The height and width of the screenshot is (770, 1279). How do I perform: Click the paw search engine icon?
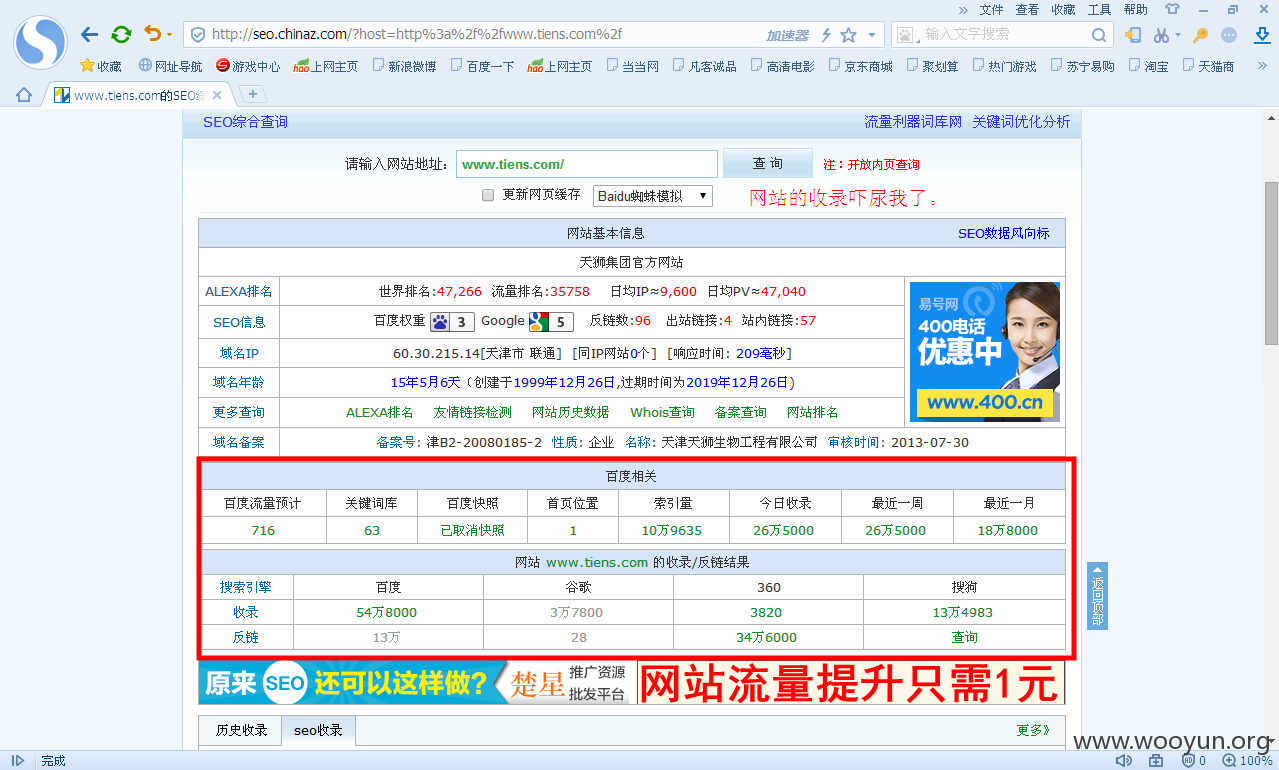tap(905, 35)
